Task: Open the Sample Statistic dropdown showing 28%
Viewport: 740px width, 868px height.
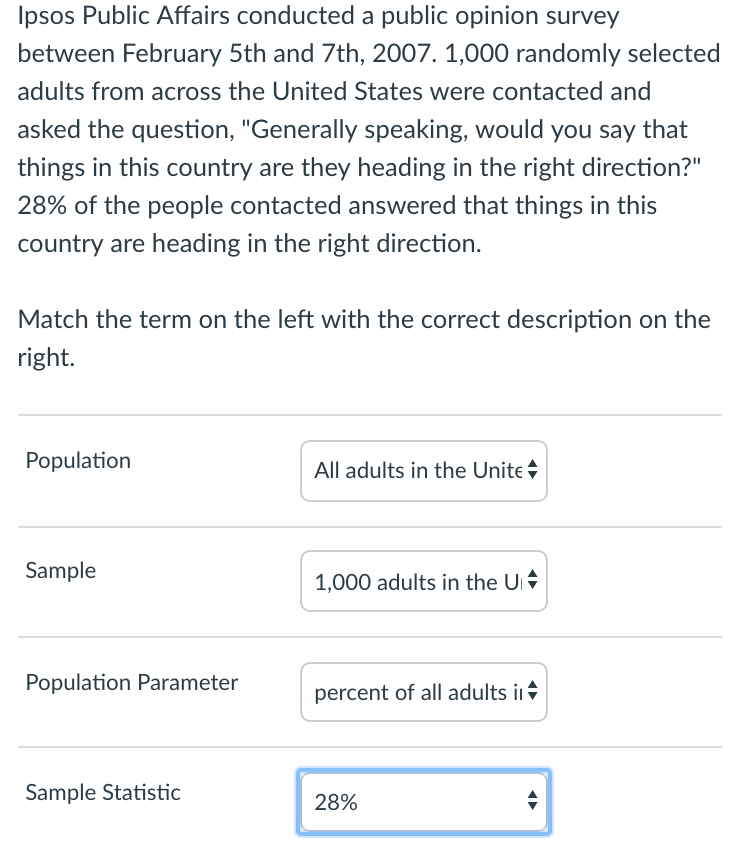Action: click(x=423, y=801)
